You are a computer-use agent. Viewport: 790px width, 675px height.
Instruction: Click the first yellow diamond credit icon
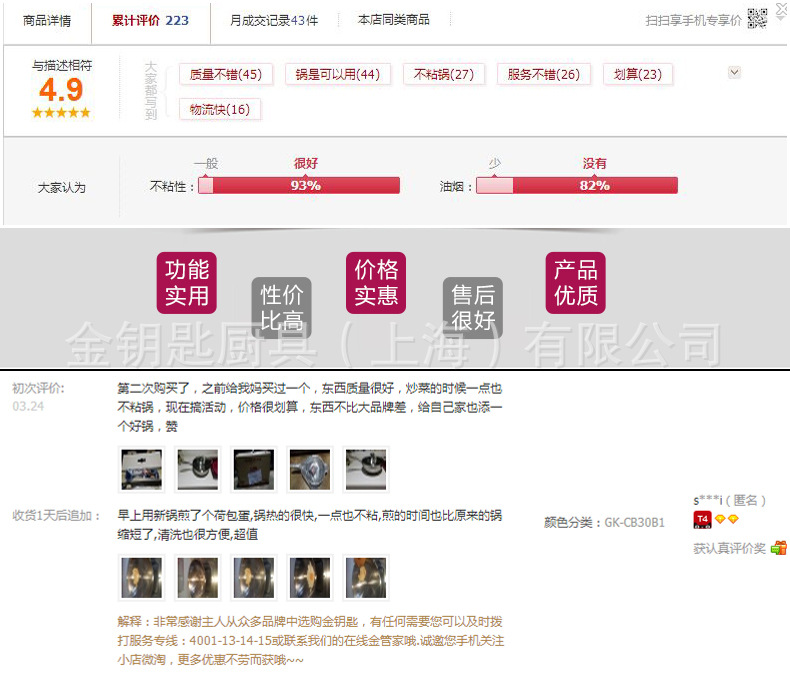click(720, 519)
